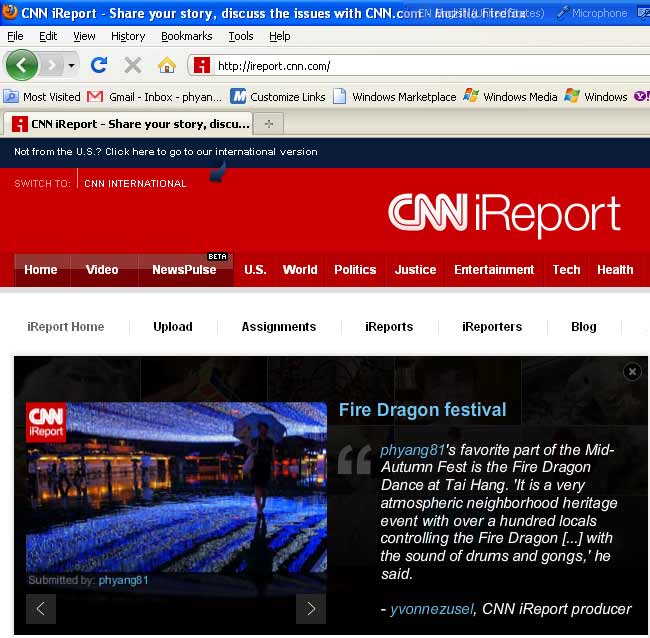Open the U.S. news section
The width and height of the screenshot is (650, 638).
(255, 270)
